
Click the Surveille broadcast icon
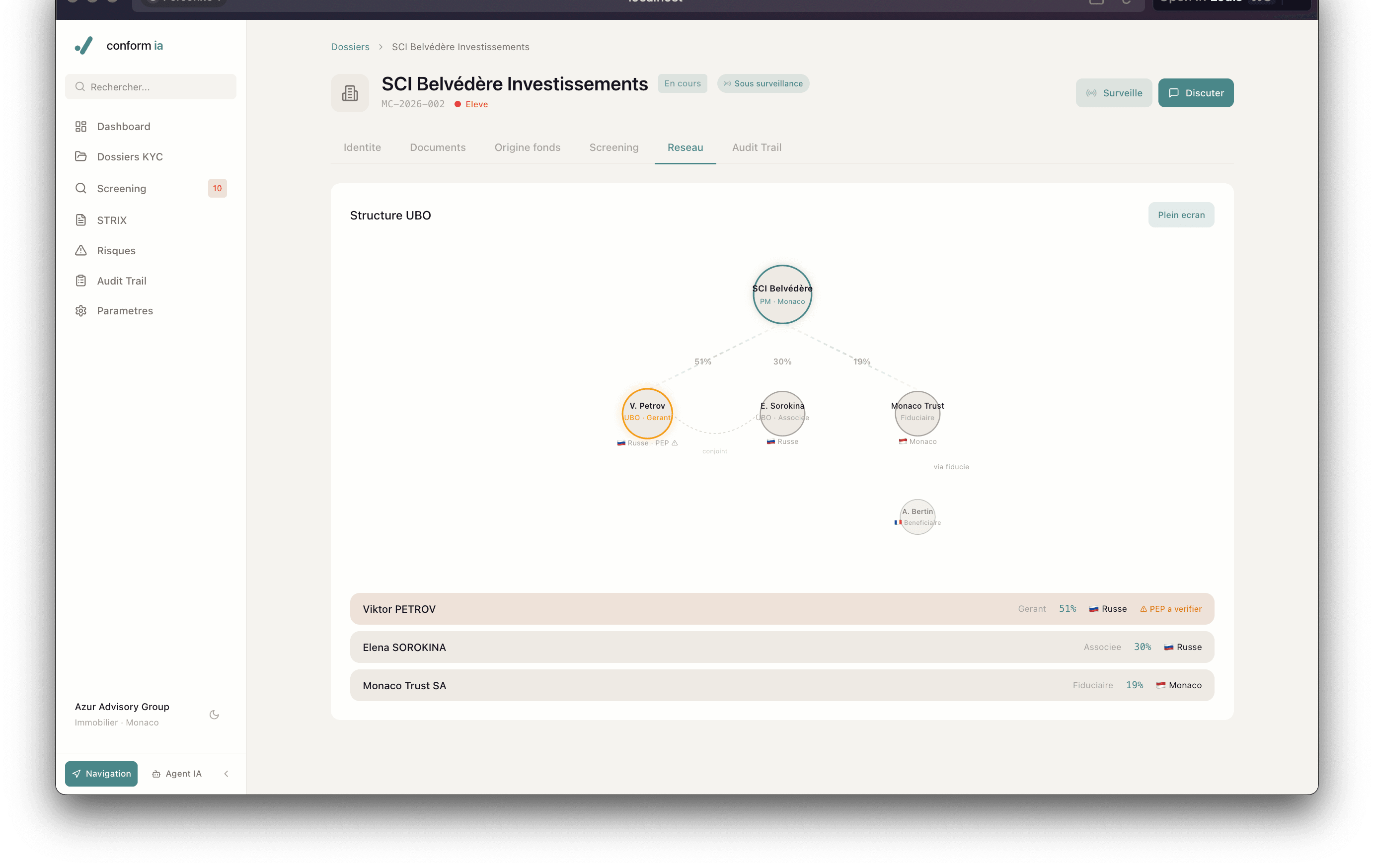[1091, 92]
